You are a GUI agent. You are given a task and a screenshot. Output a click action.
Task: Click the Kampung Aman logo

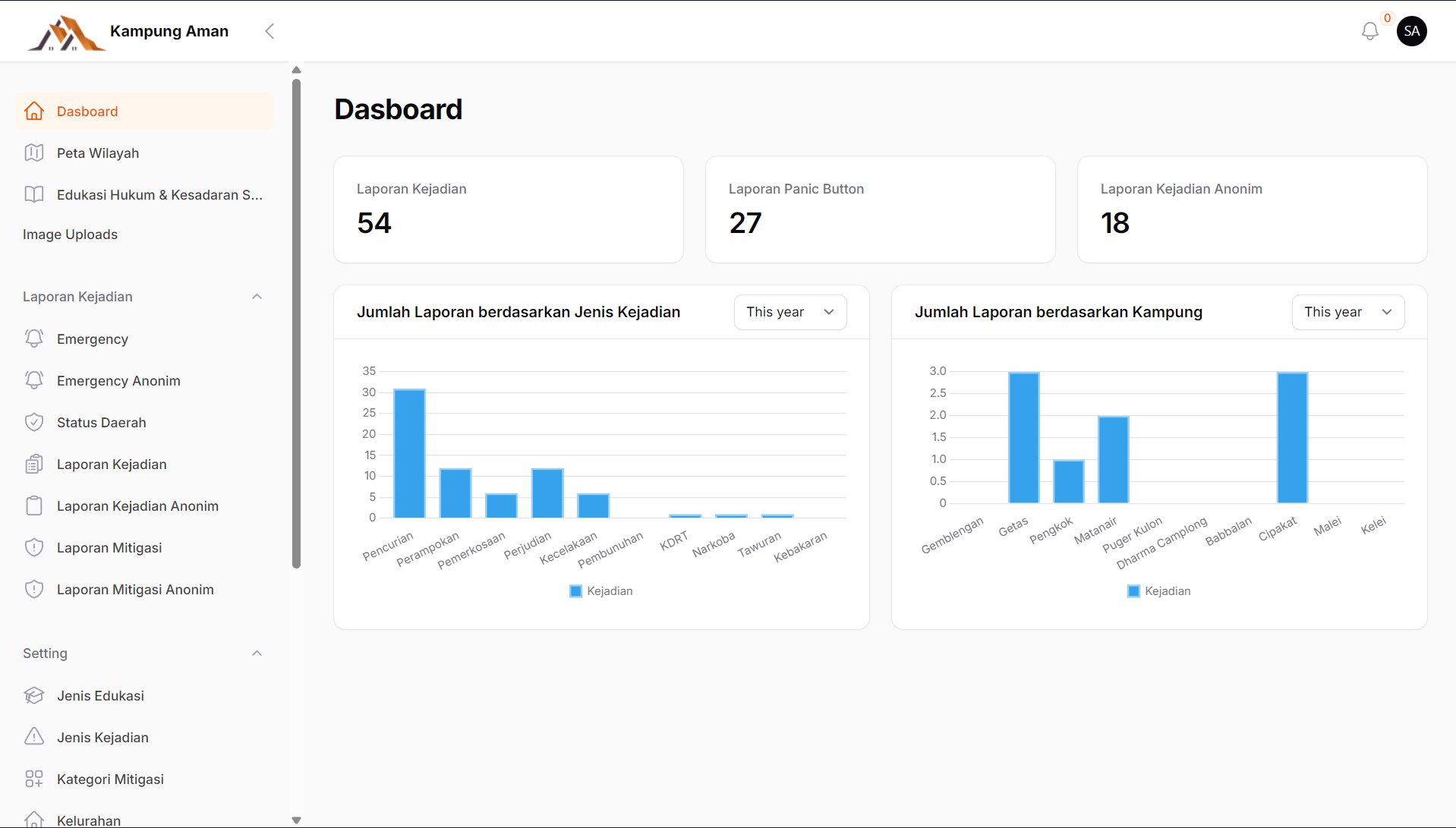point(66,33)
